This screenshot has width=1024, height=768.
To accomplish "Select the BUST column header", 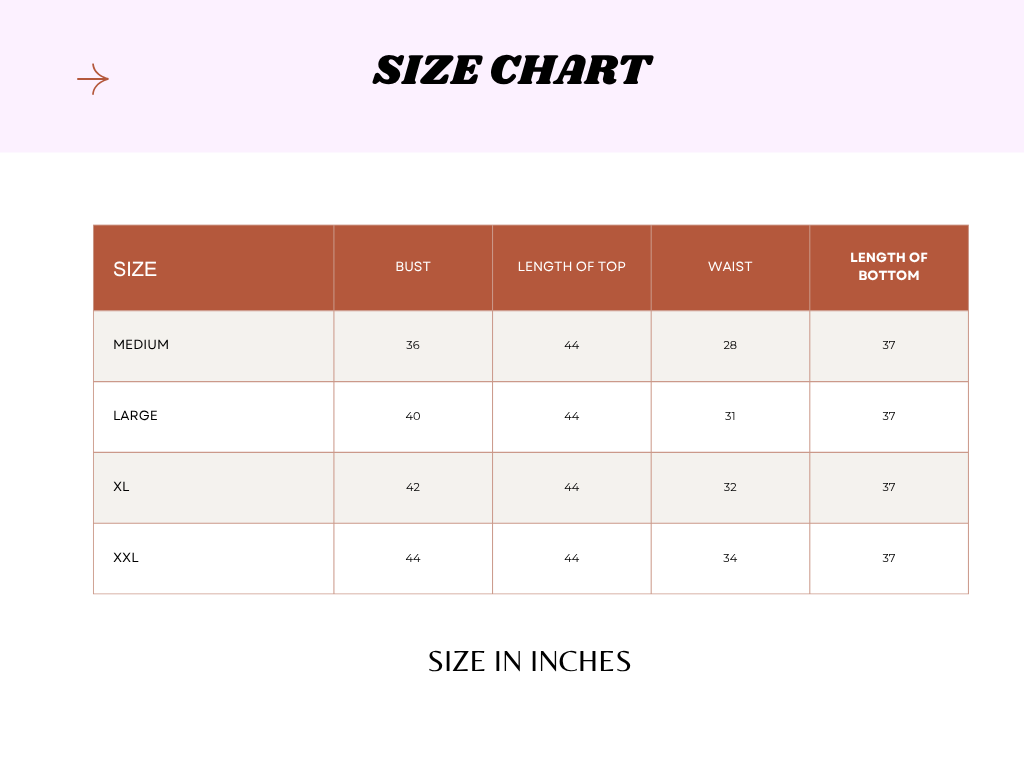I will (x=413, y=267).
